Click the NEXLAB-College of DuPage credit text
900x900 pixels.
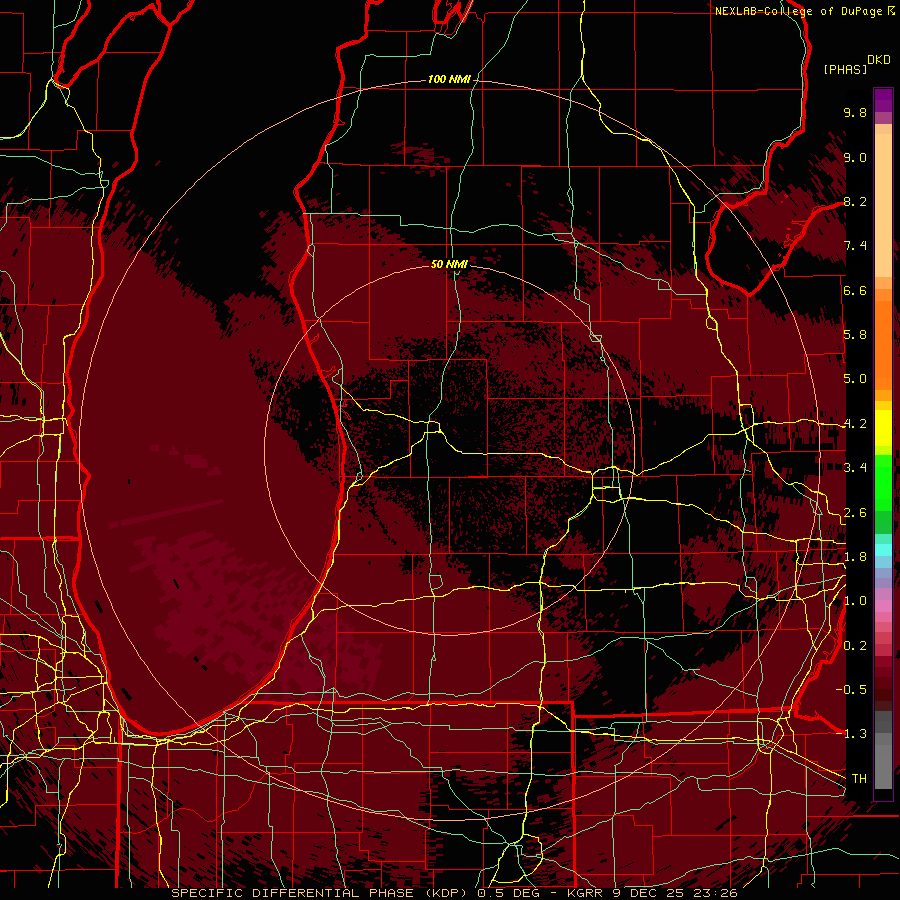pyautogui.click(x=799, y=11)
